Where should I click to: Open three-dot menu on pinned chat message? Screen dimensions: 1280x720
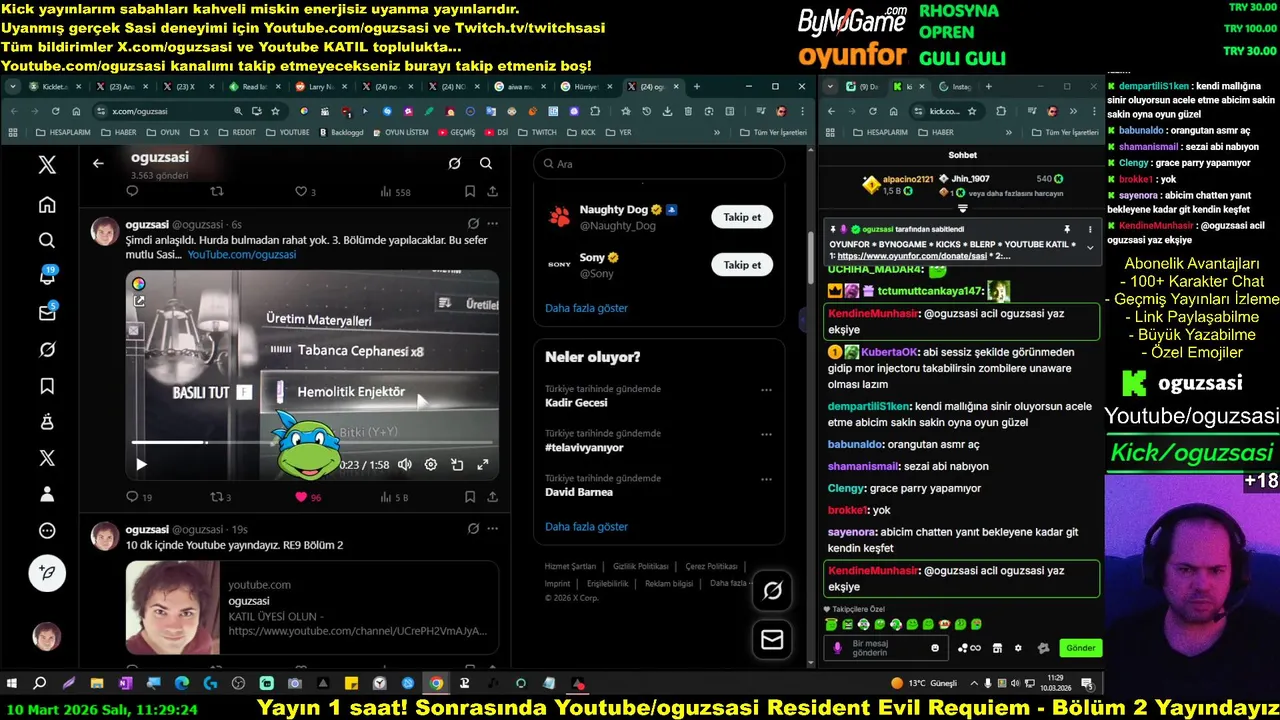click(x=1090, y=229)
